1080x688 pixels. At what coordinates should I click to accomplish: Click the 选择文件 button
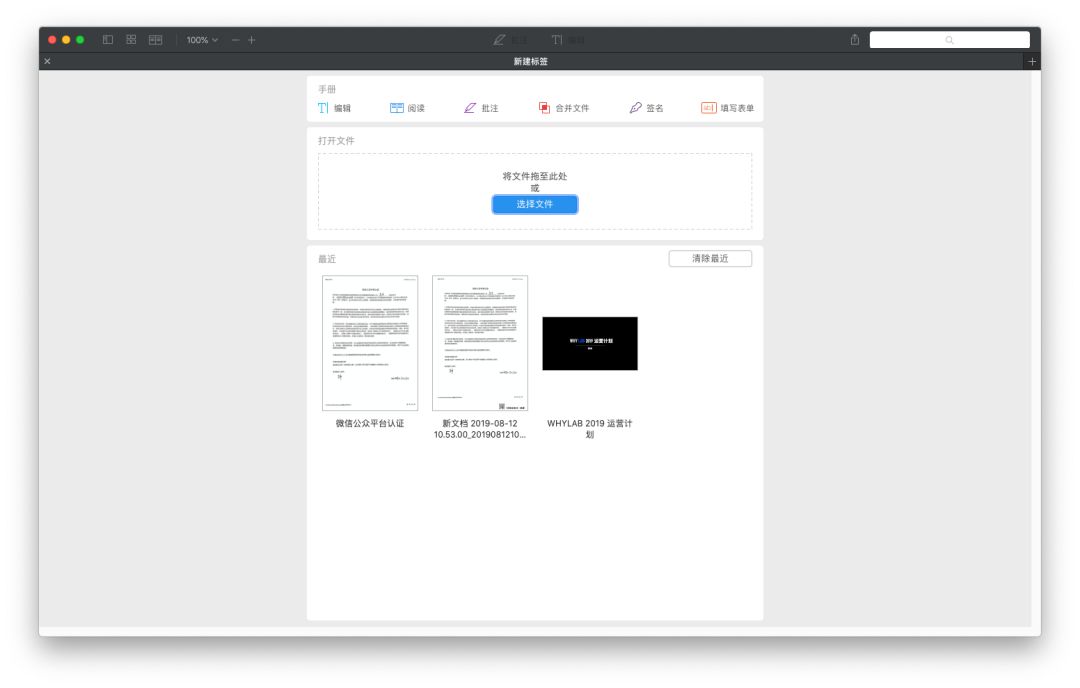pos(534,204)
